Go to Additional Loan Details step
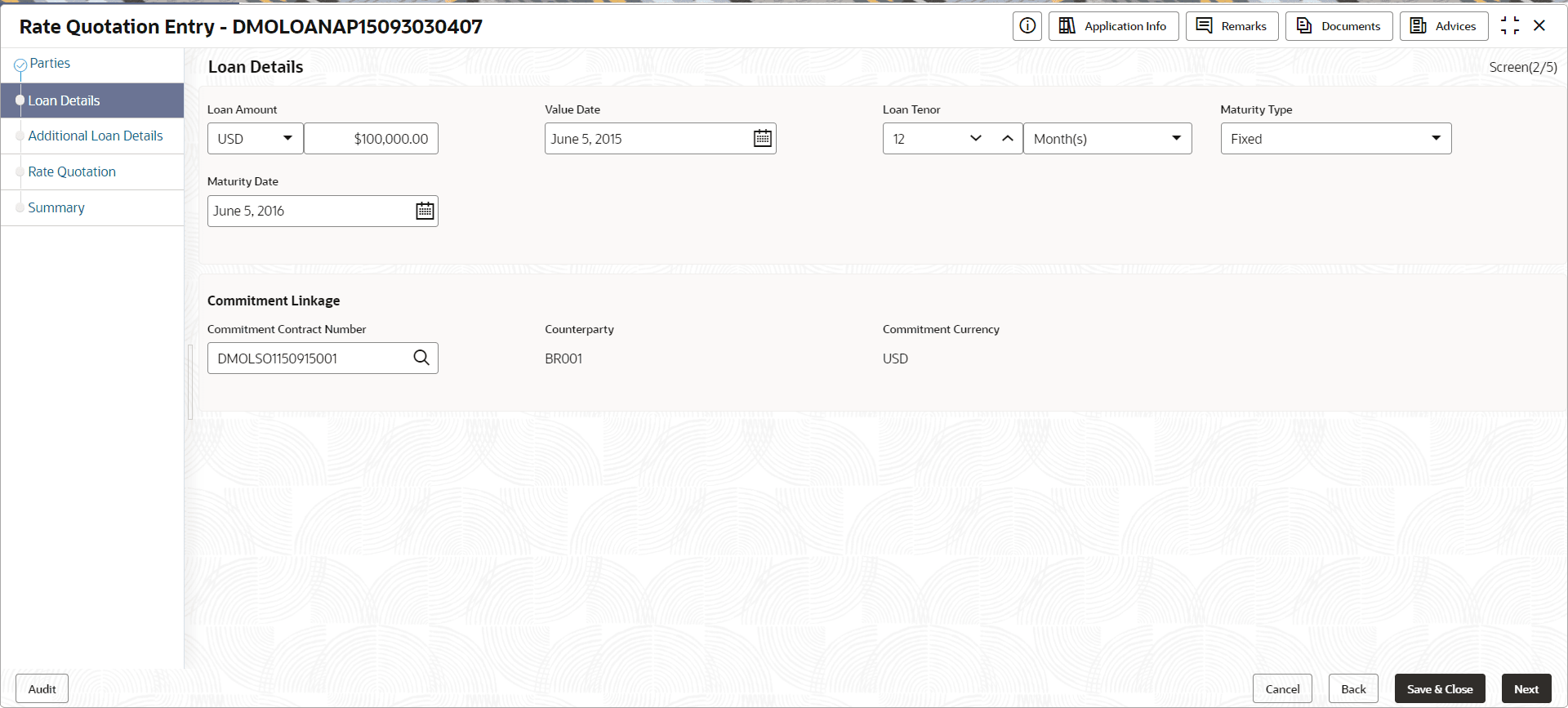This screenshot has width=1568, height=708. (96, 136)
